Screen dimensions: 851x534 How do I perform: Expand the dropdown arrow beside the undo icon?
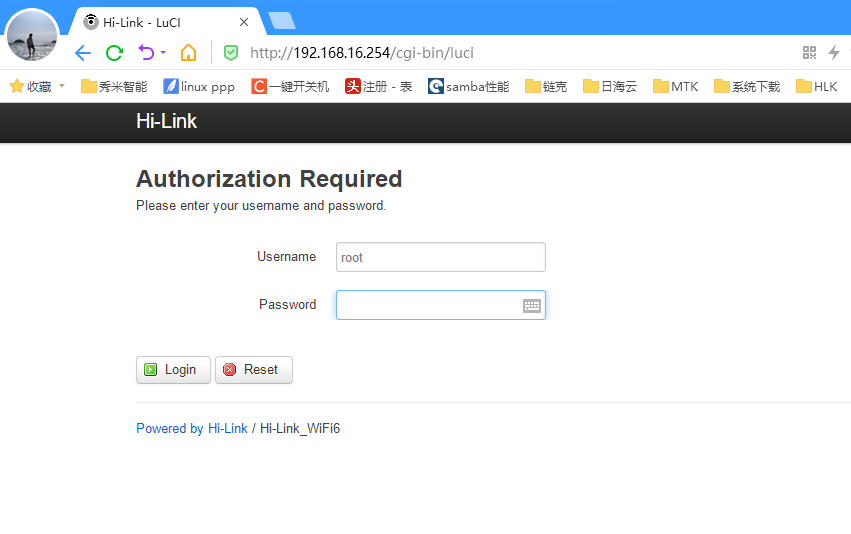pos(163,53)
